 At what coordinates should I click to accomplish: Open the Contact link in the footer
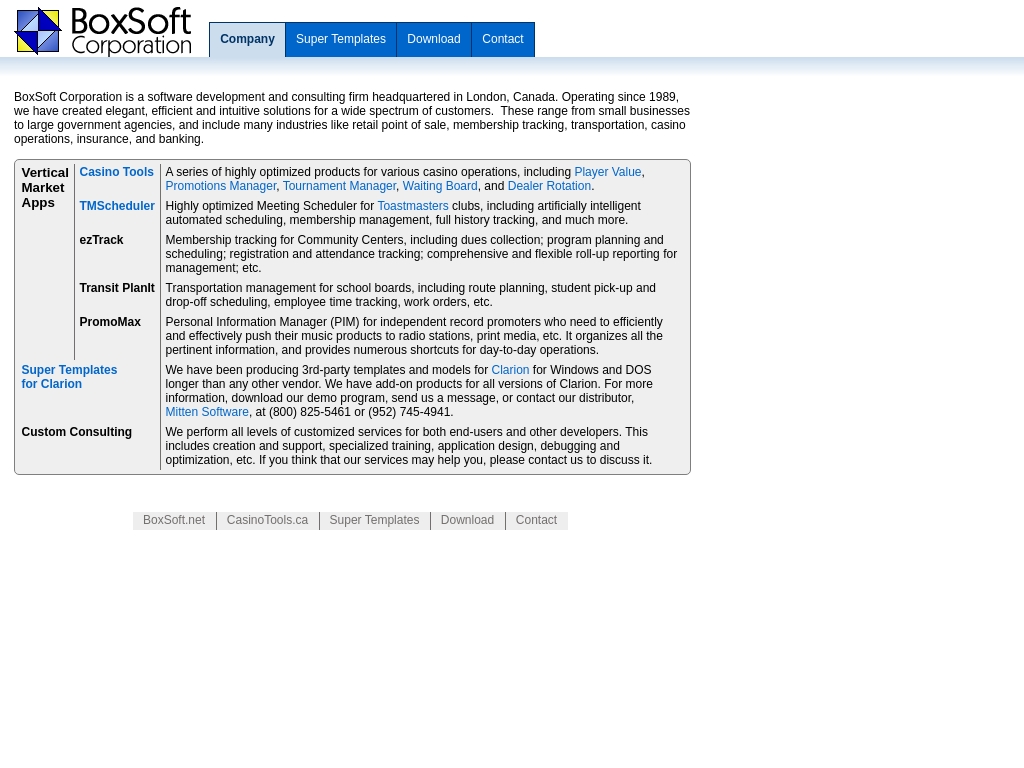pos(536,520)
